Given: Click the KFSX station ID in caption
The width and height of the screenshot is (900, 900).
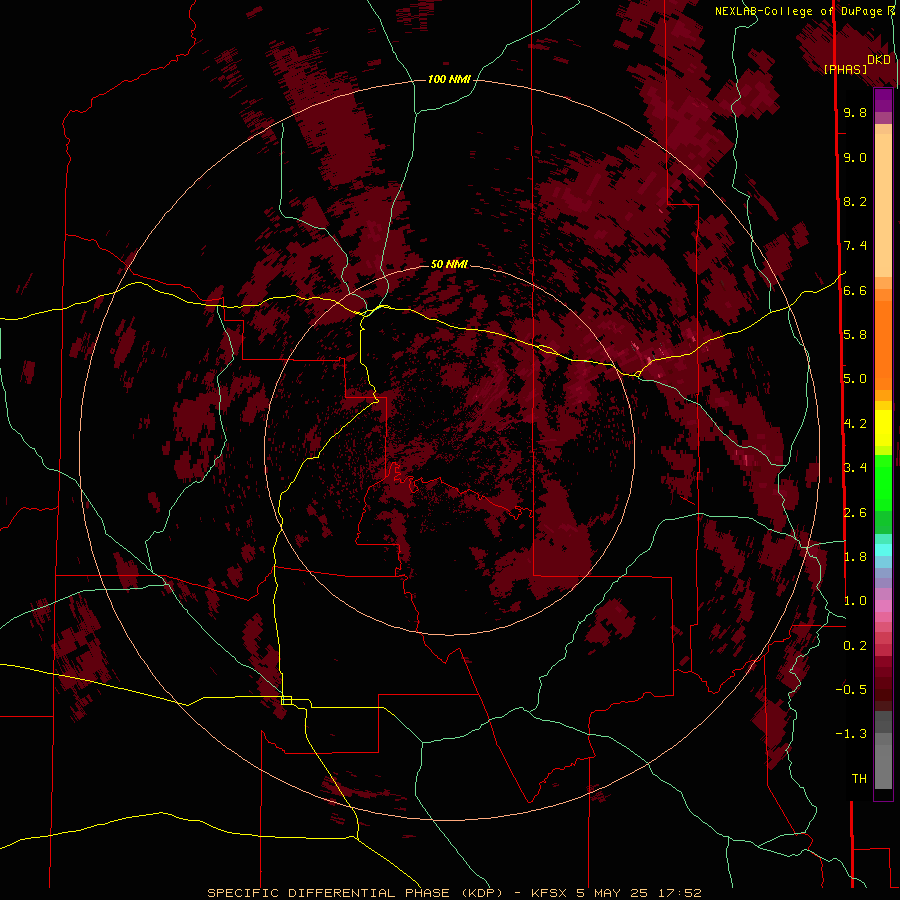Looking at the screenshot, I should [548, 893].
